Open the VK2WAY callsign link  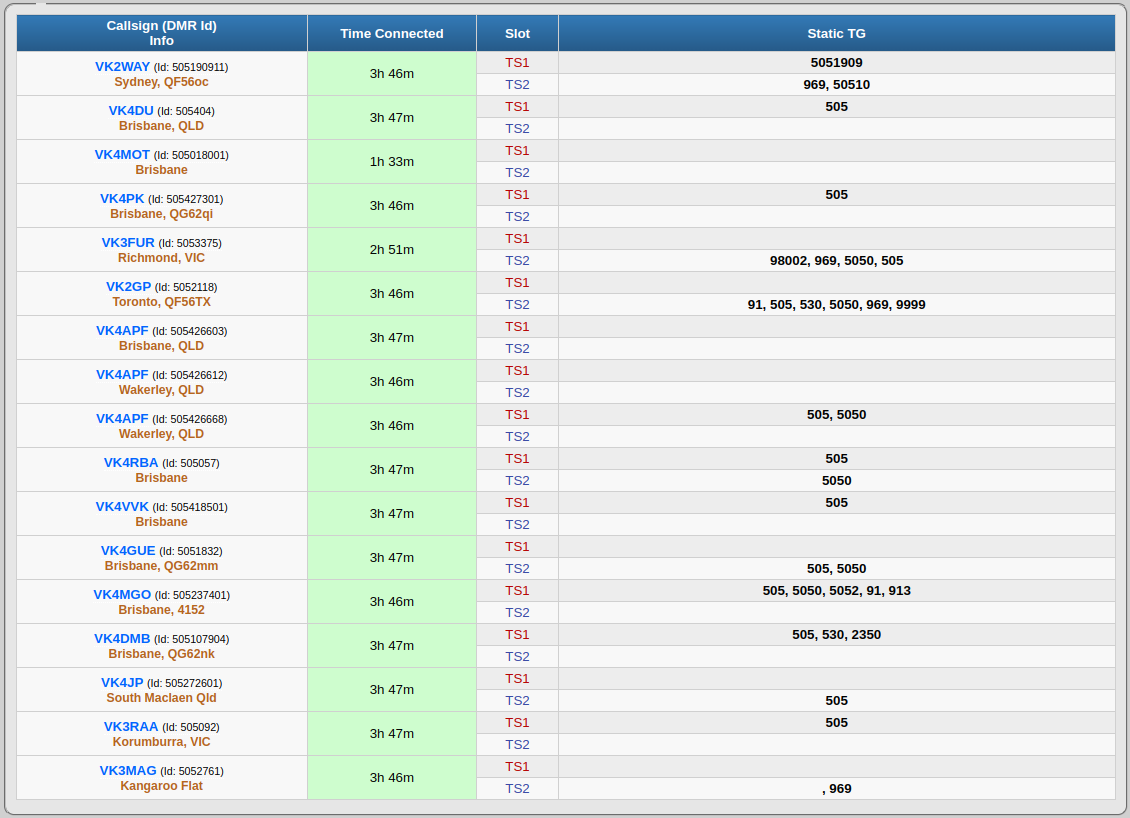click(122, 67)
